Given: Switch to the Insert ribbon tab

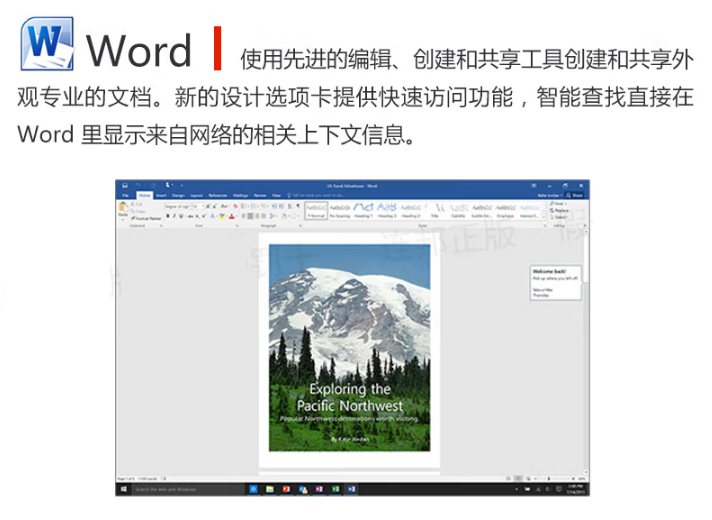Looking at the screenshot, I should point(161,195).
